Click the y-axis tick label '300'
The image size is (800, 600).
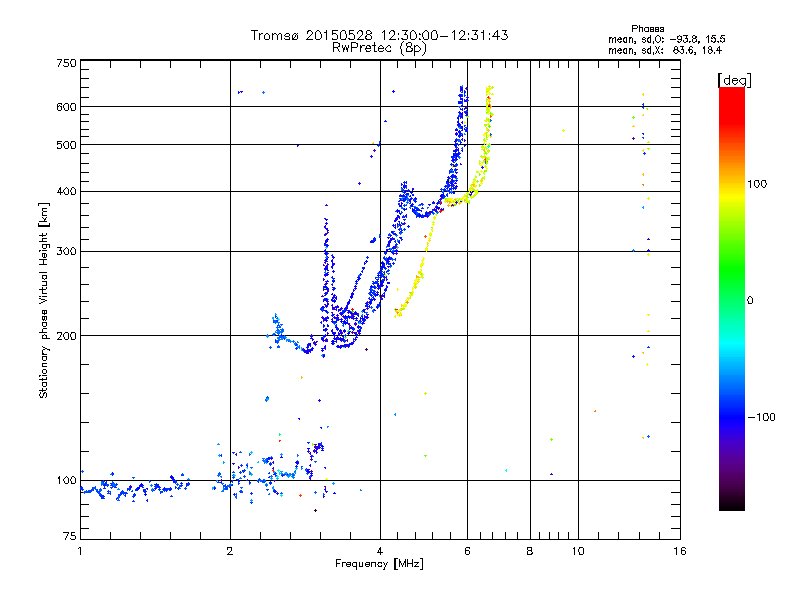67,251
